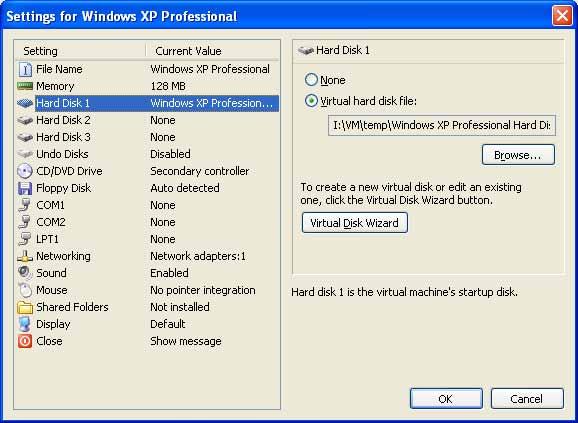Viewport: 578px width, 423px height.
Task: Select the Virtual hard disk file option
Action: [x=311, y=101]
